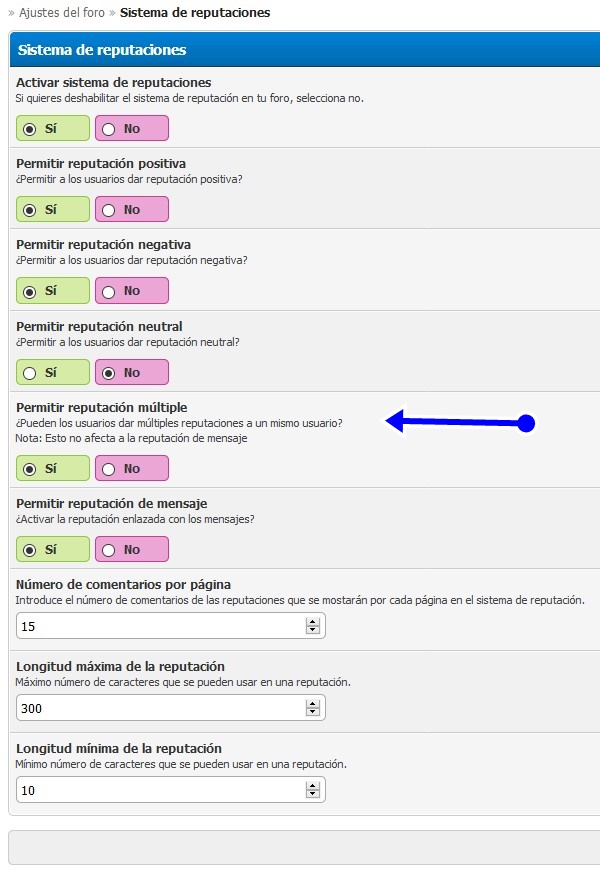Image resolution: width=600 pixels, height=872 pixels.
Task: Click the Longitud mínima spinner arrows
Action: pyautogui.click(x=313, y=790)
